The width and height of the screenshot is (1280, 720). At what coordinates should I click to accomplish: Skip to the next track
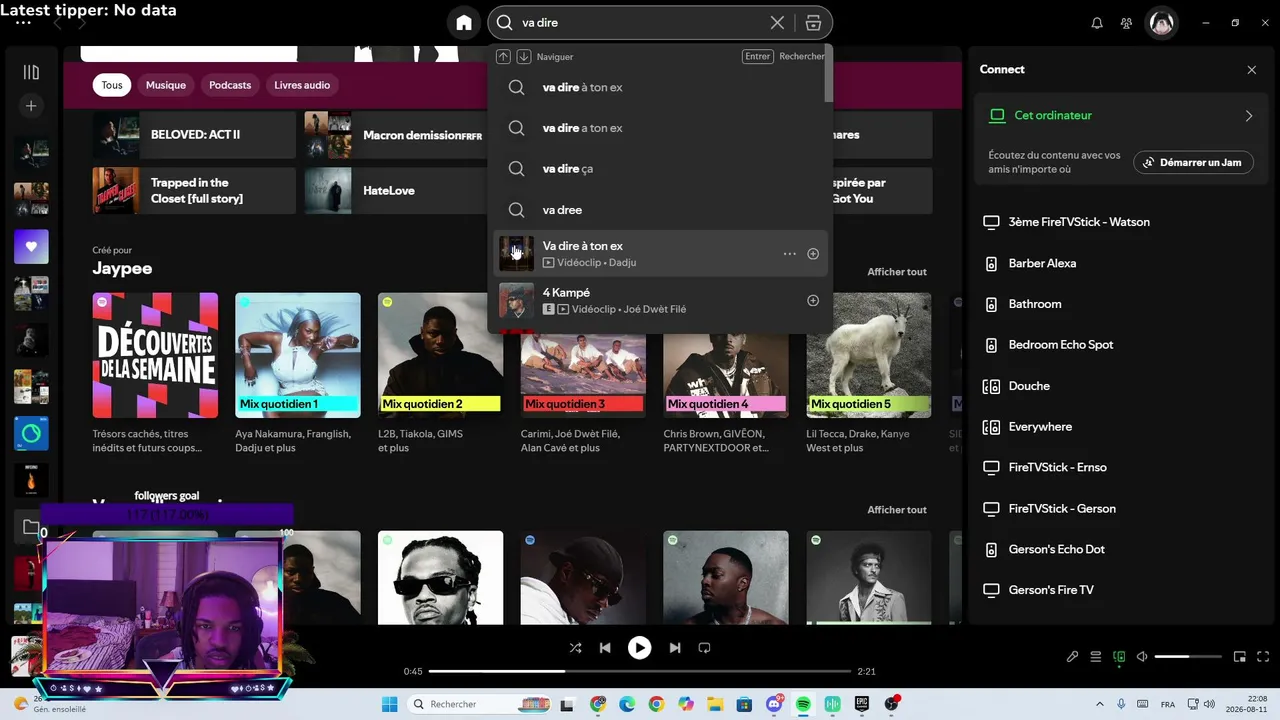675,648
